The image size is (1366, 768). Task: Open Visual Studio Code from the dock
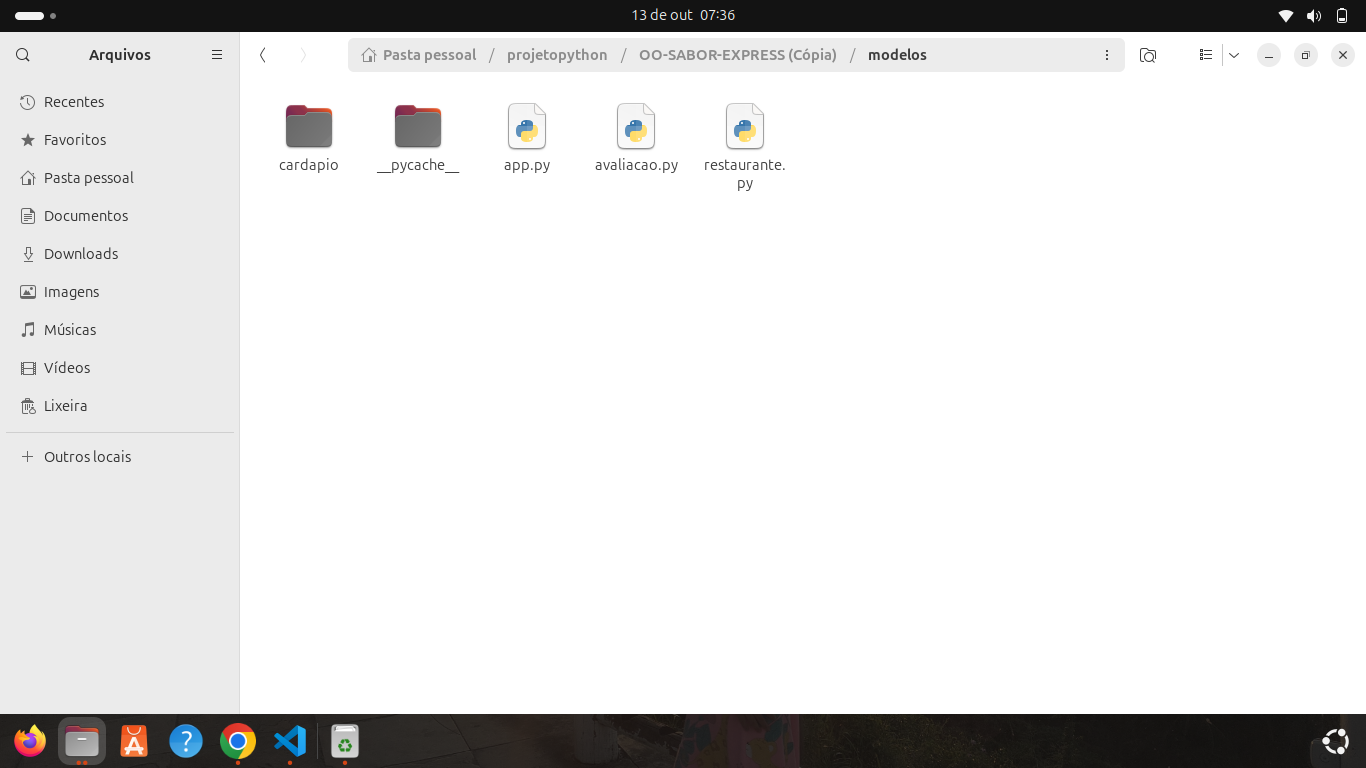pos(290,741)
